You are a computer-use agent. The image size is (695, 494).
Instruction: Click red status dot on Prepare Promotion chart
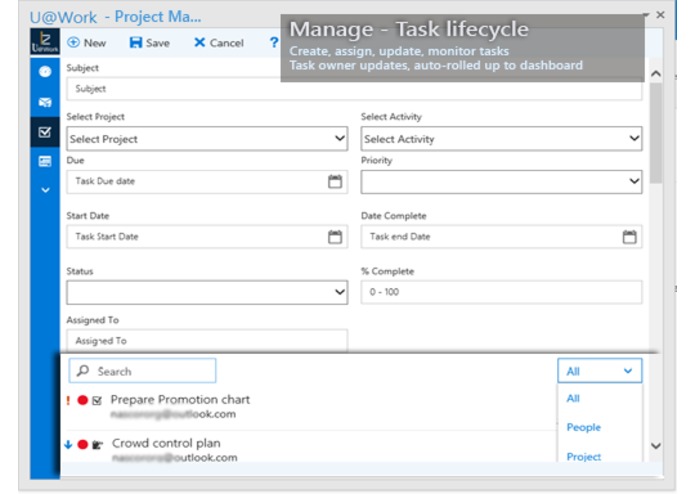coord(82,400)
